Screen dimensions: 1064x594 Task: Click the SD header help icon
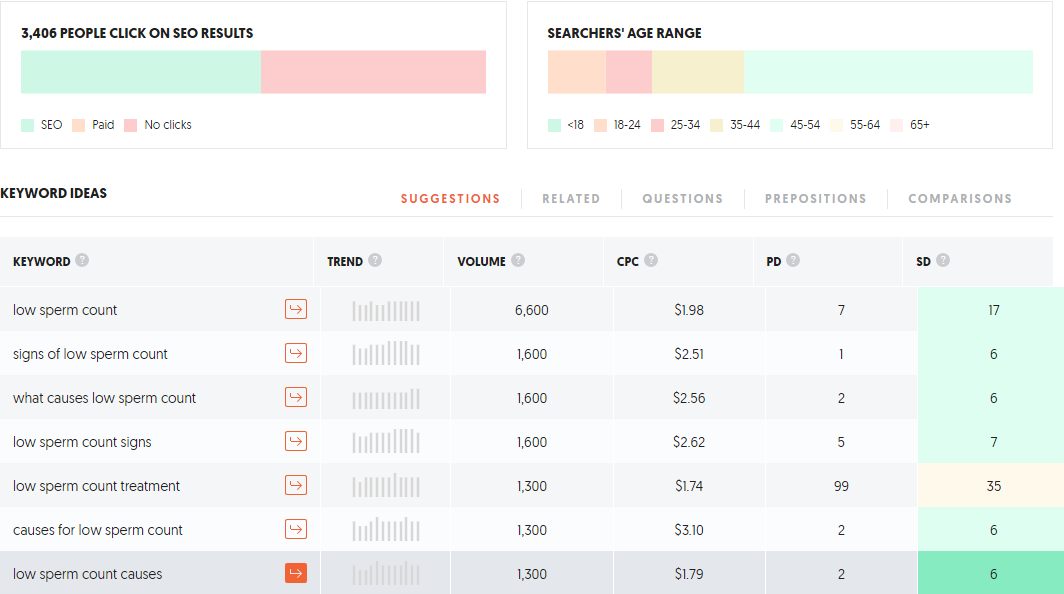pos(943,260)
